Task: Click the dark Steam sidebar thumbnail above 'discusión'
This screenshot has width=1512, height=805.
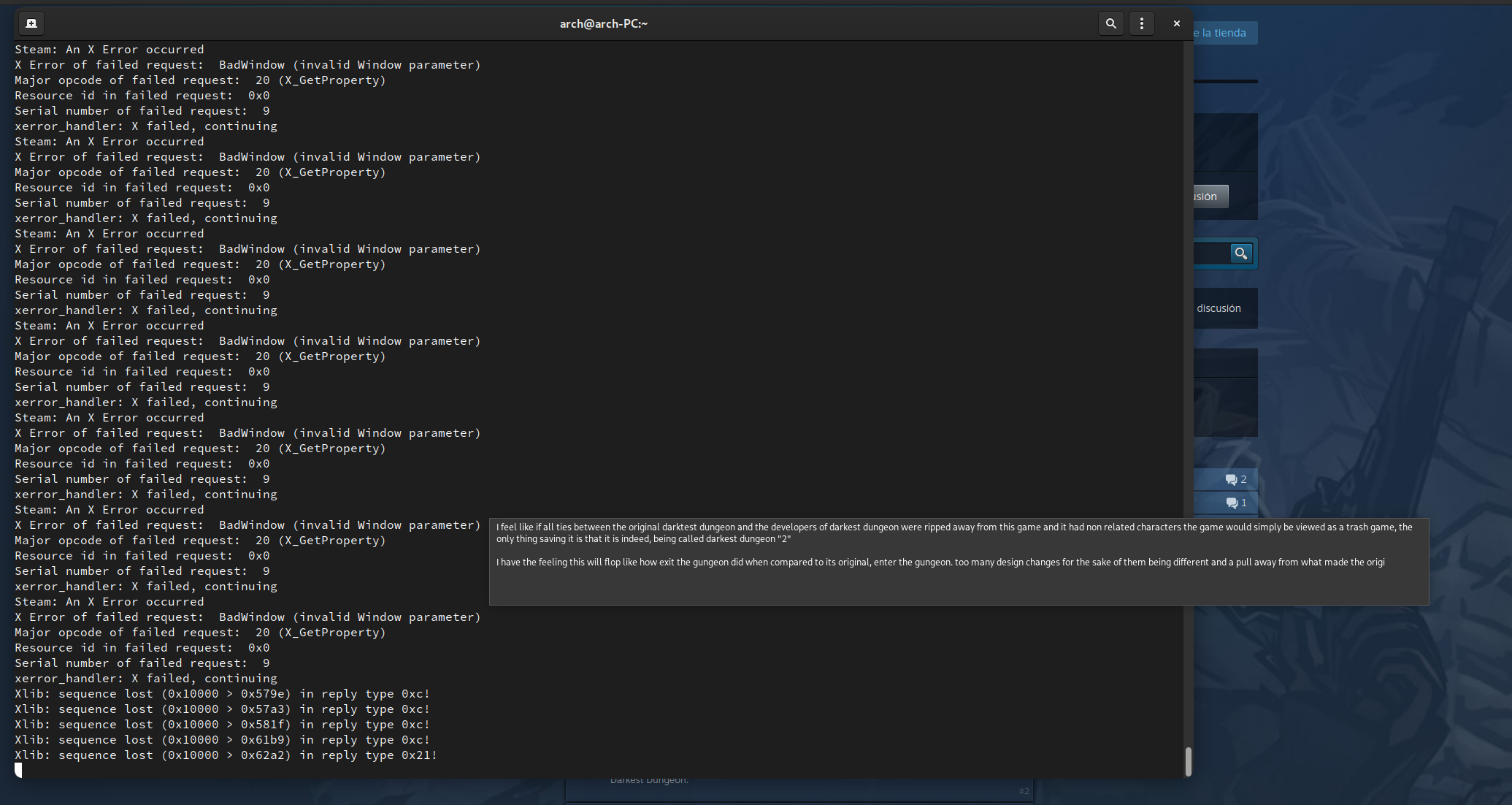Action: pos(1225,142)
